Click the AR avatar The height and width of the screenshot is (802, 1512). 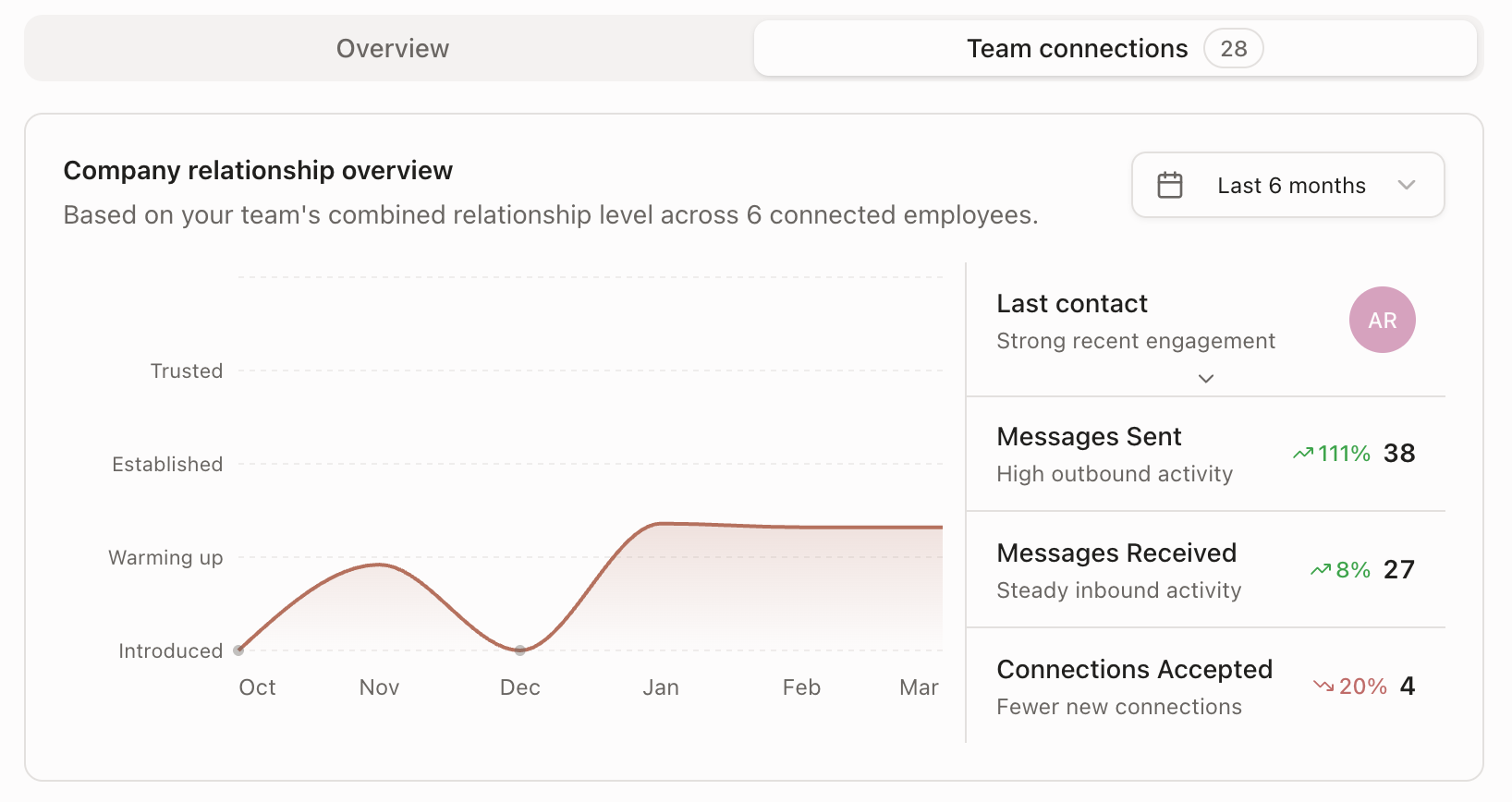[x=1382, y=320]
